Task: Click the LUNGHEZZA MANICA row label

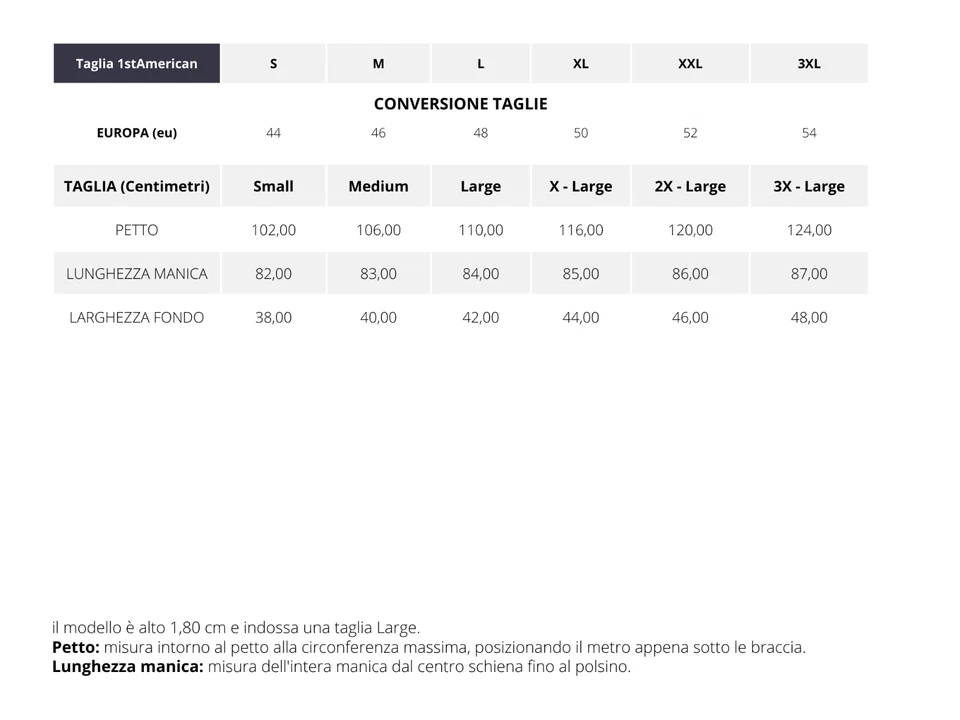Action: 137,274
